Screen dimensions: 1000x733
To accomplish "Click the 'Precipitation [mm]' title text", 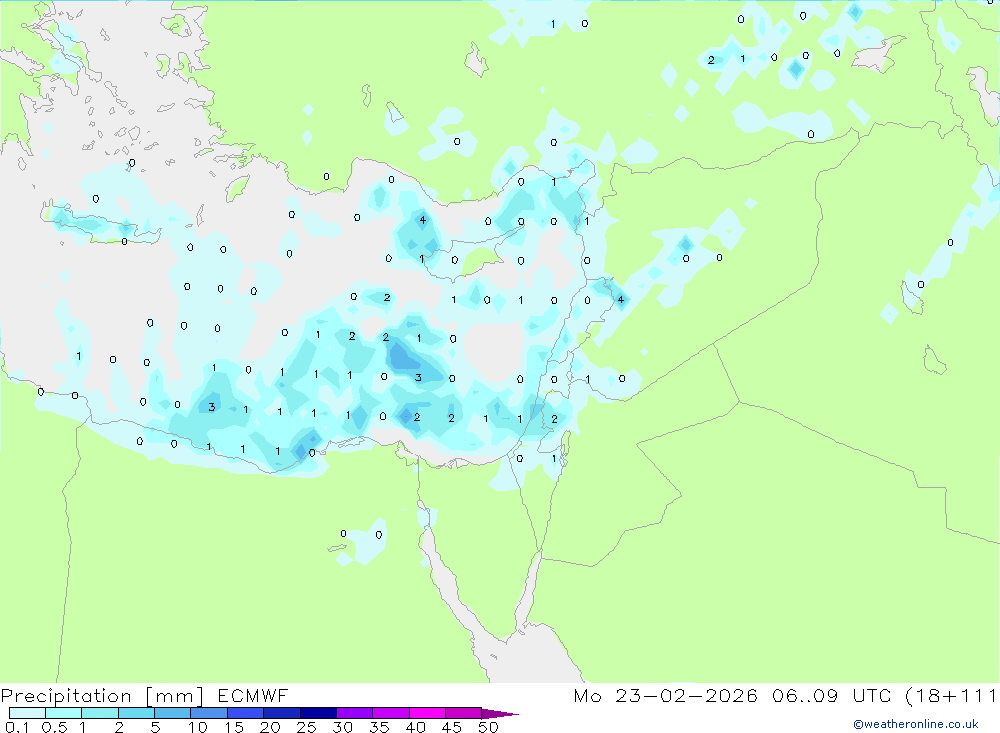I will click(x=102, y=696).
